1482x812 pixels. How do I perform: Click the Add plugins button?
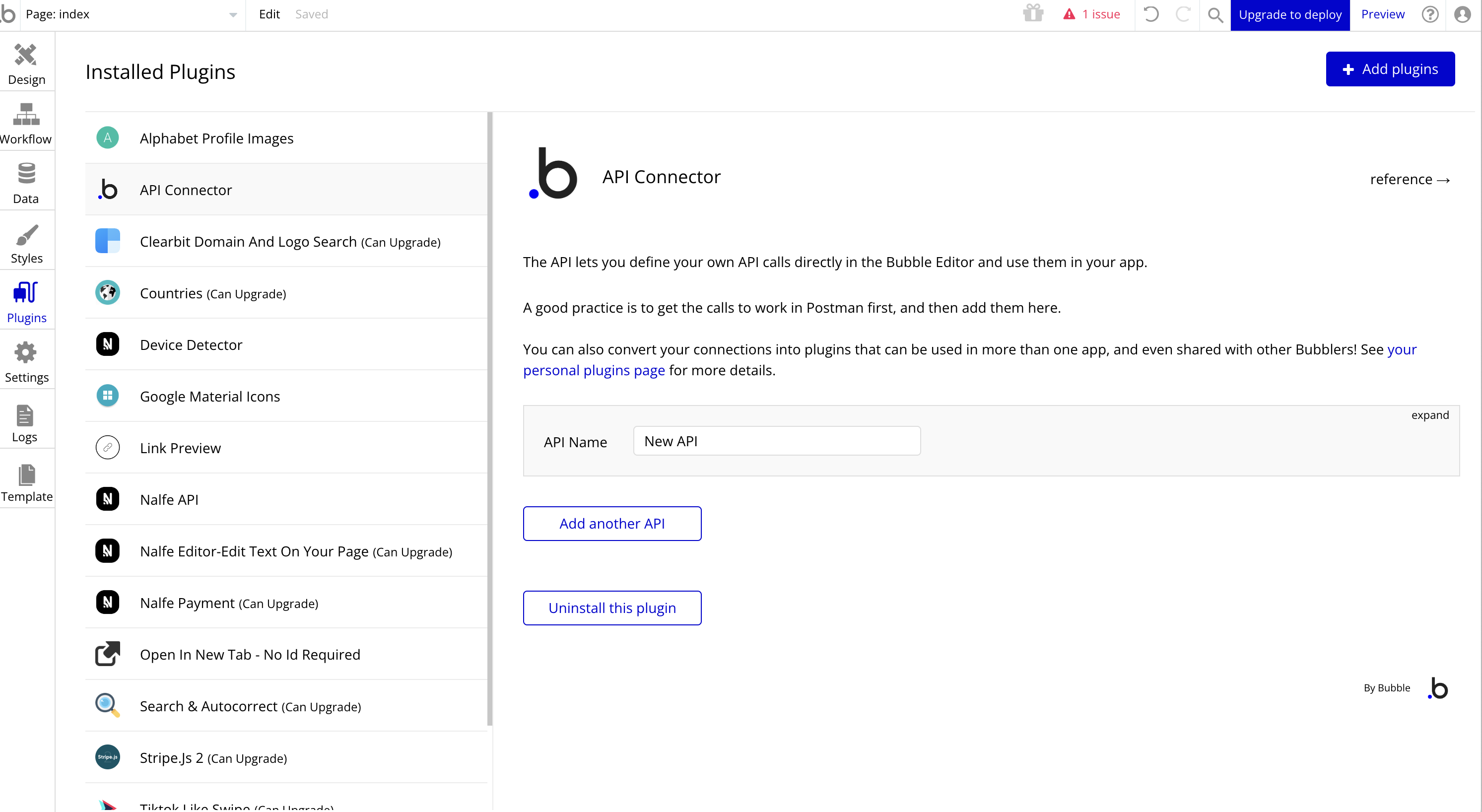(1390, 69)
